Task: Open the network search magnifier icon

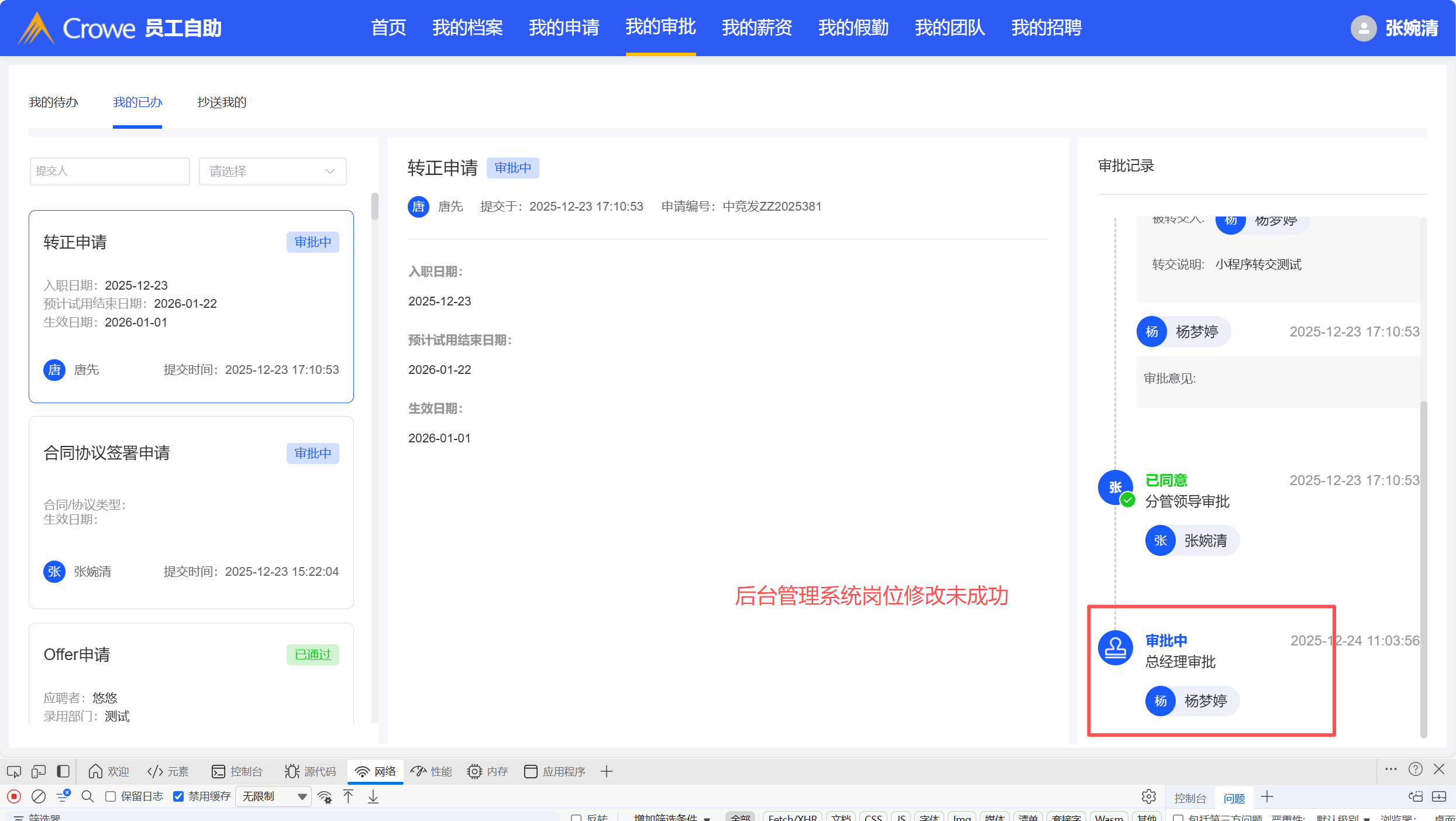Action: point(88,796)
